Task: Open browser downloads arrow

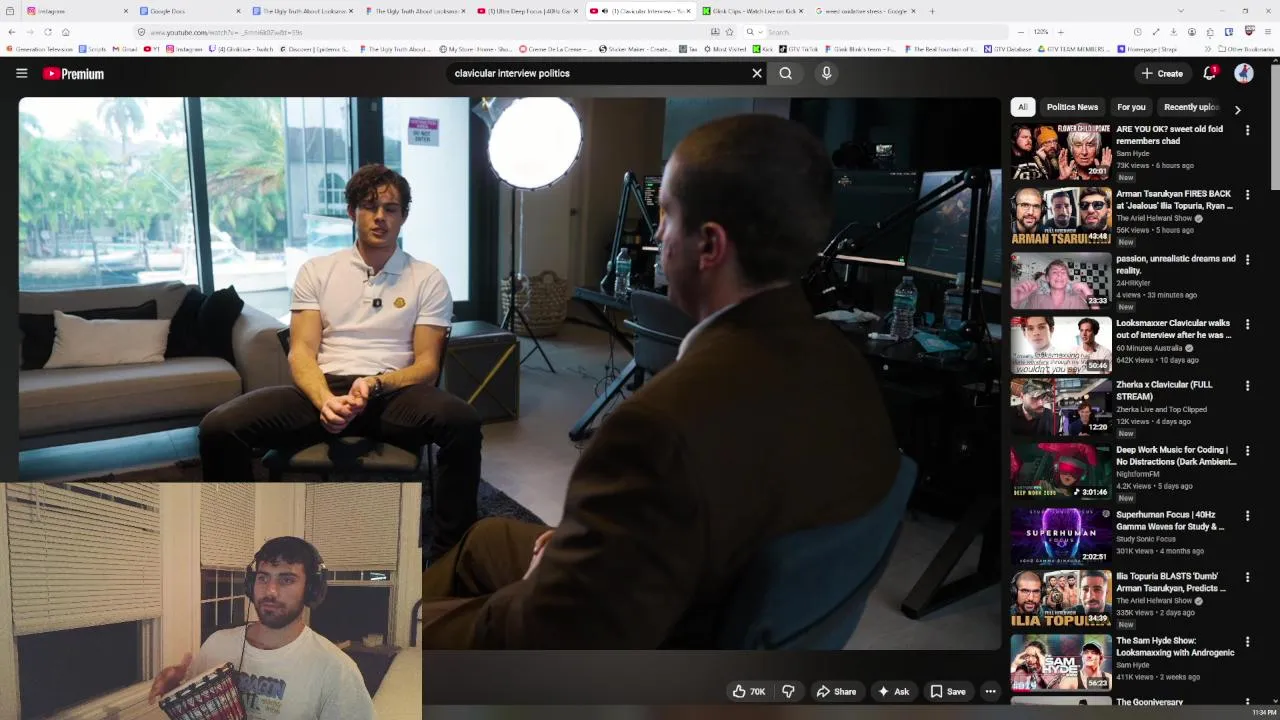Action: [1173, 32]
